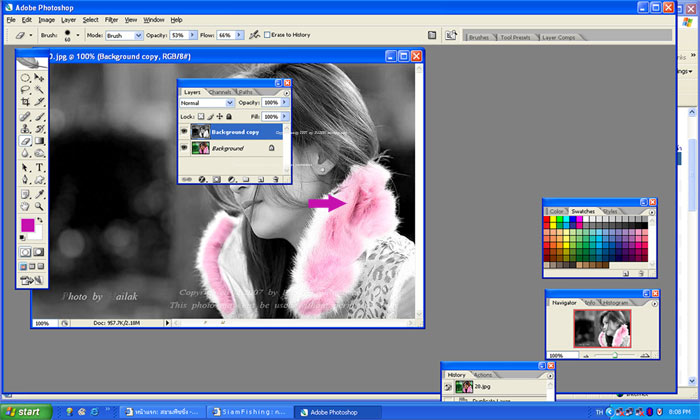Click the Windows start button
This screenshot has width=700, height=420.
27,412
